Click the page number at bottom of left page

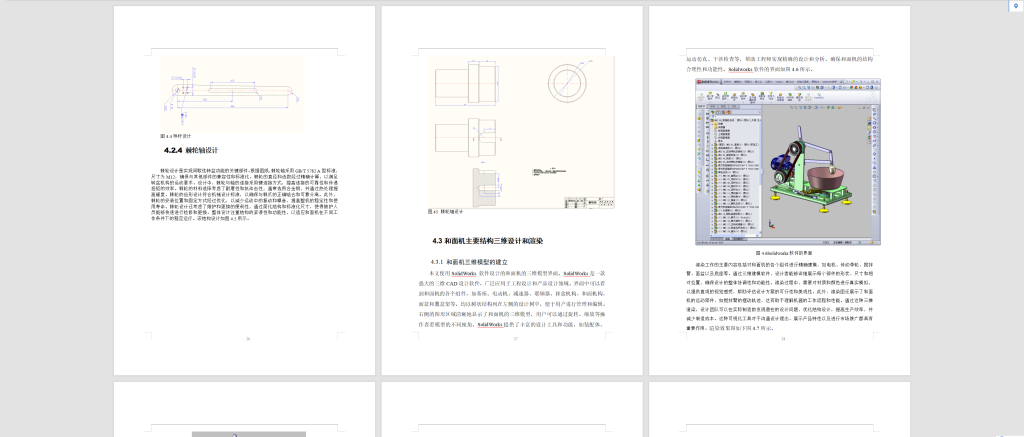pyautogui.click(x=248, y=338)
